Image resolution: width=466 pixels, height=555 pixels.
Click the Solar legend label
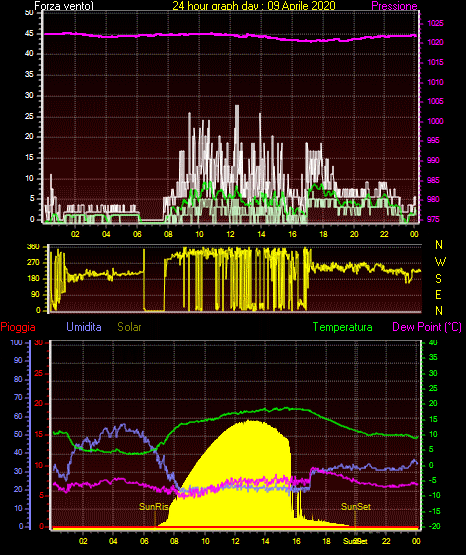(129, 327)
